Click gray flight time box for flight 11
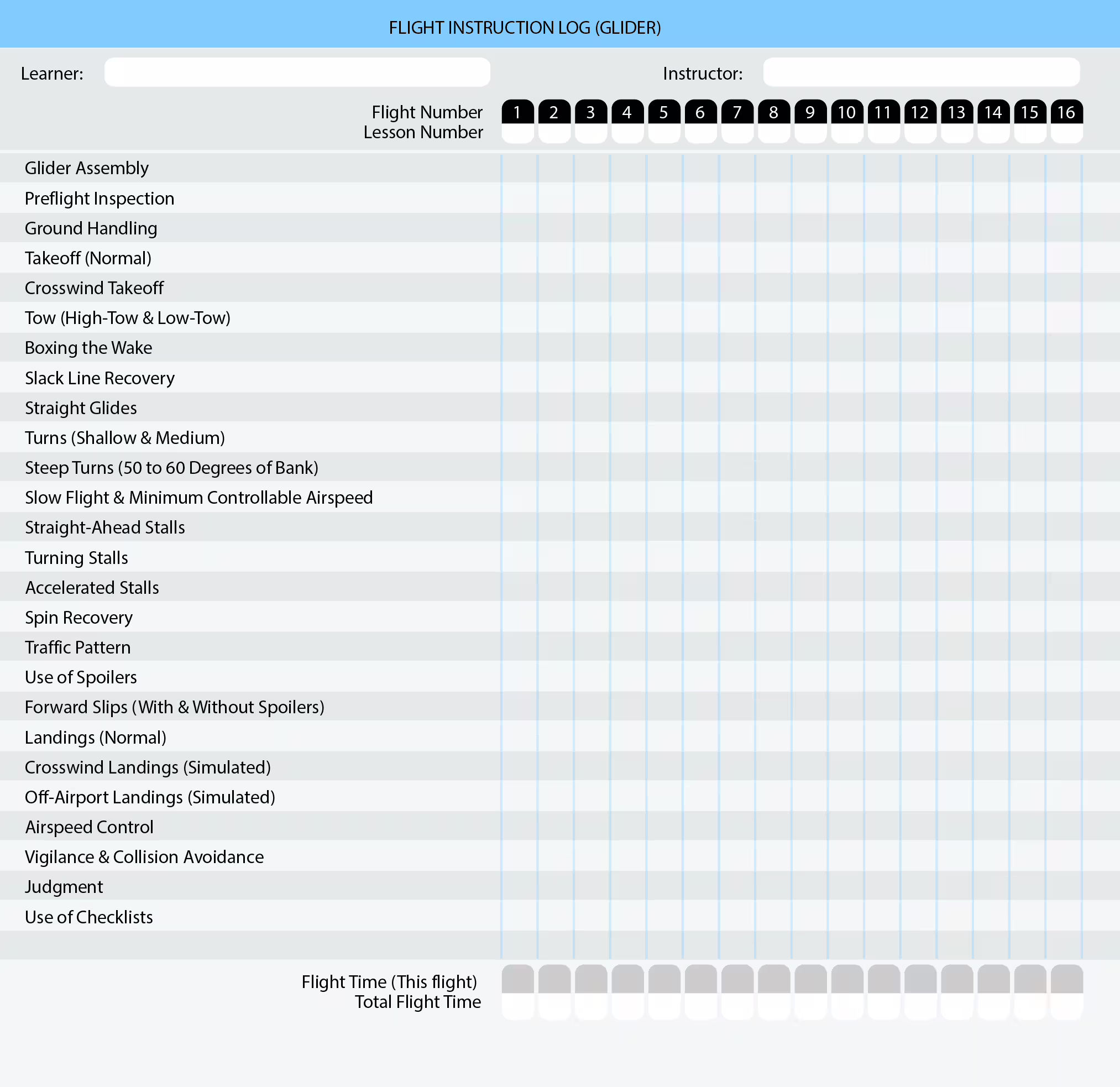Image resolution: width=1120 pixels, height=1087 pixels. pyautogui.click(x=883, y=980)
